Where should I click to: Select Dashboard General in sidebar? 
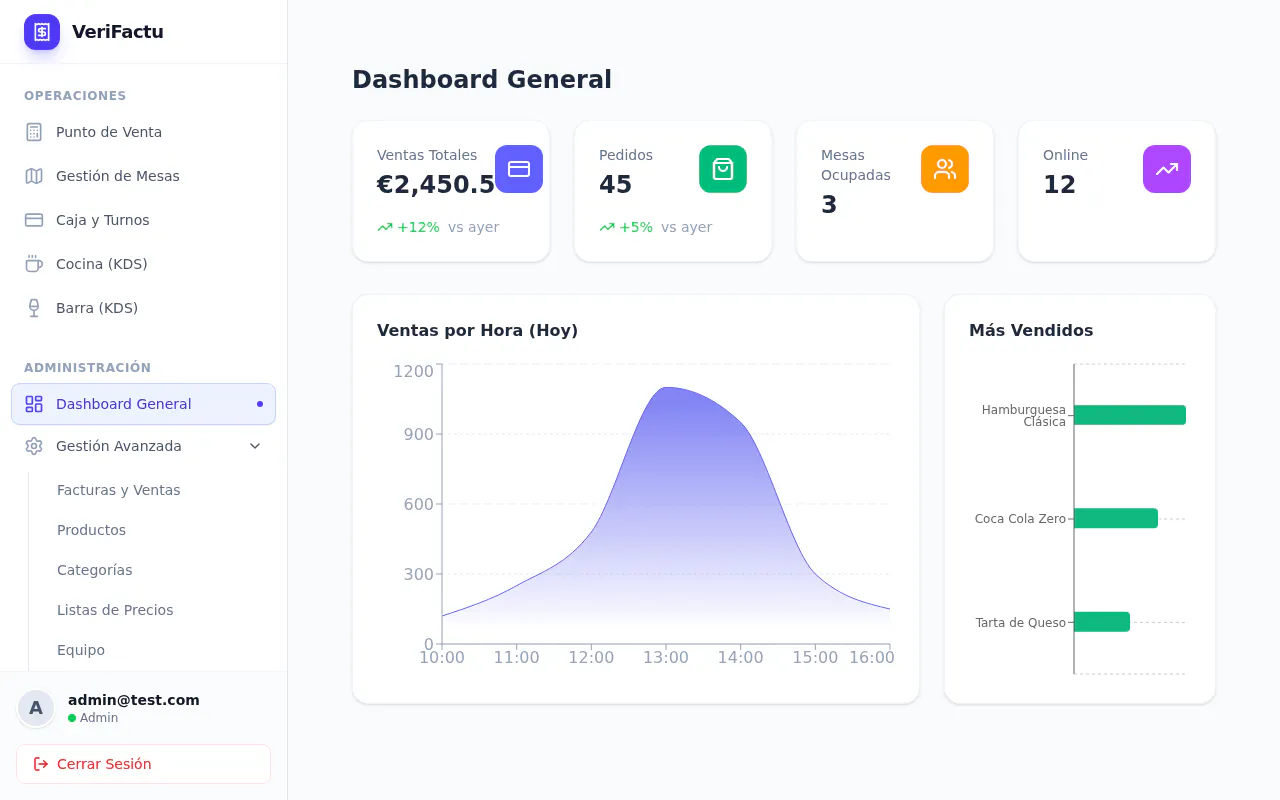(x=144, y=404)
